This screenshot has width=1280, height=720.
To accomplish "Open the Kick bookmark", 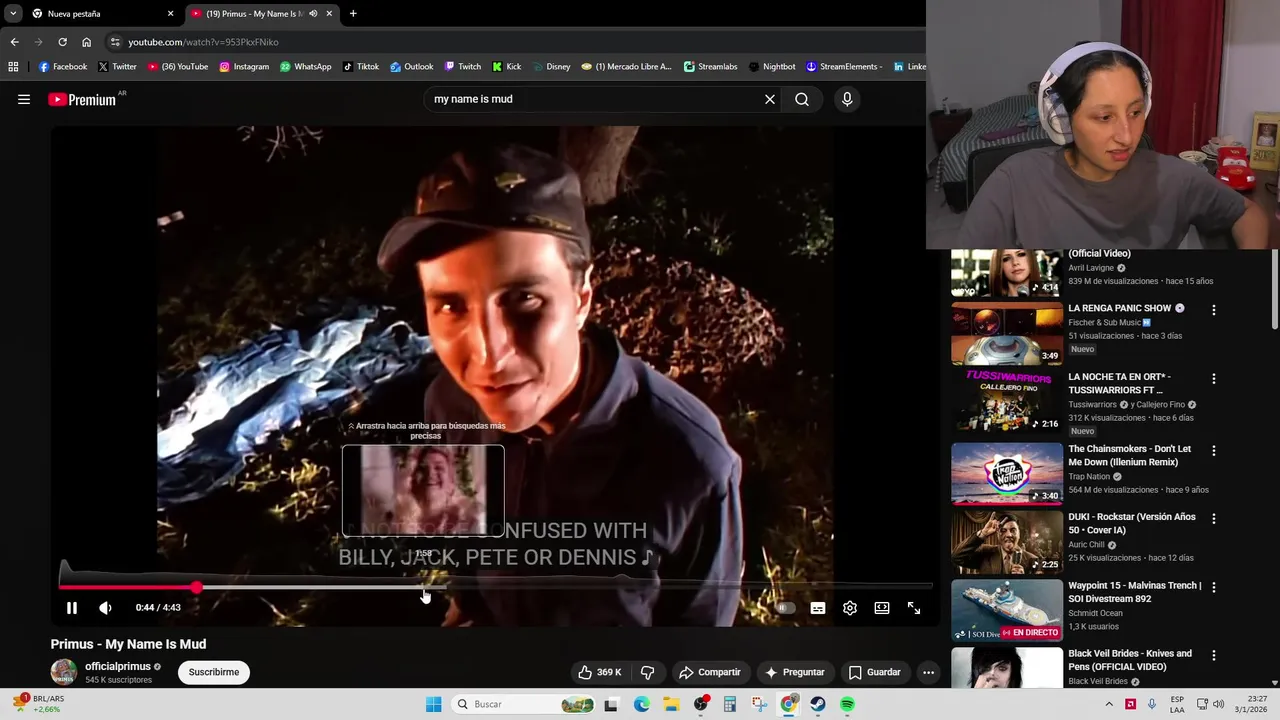I will point(506,67).
